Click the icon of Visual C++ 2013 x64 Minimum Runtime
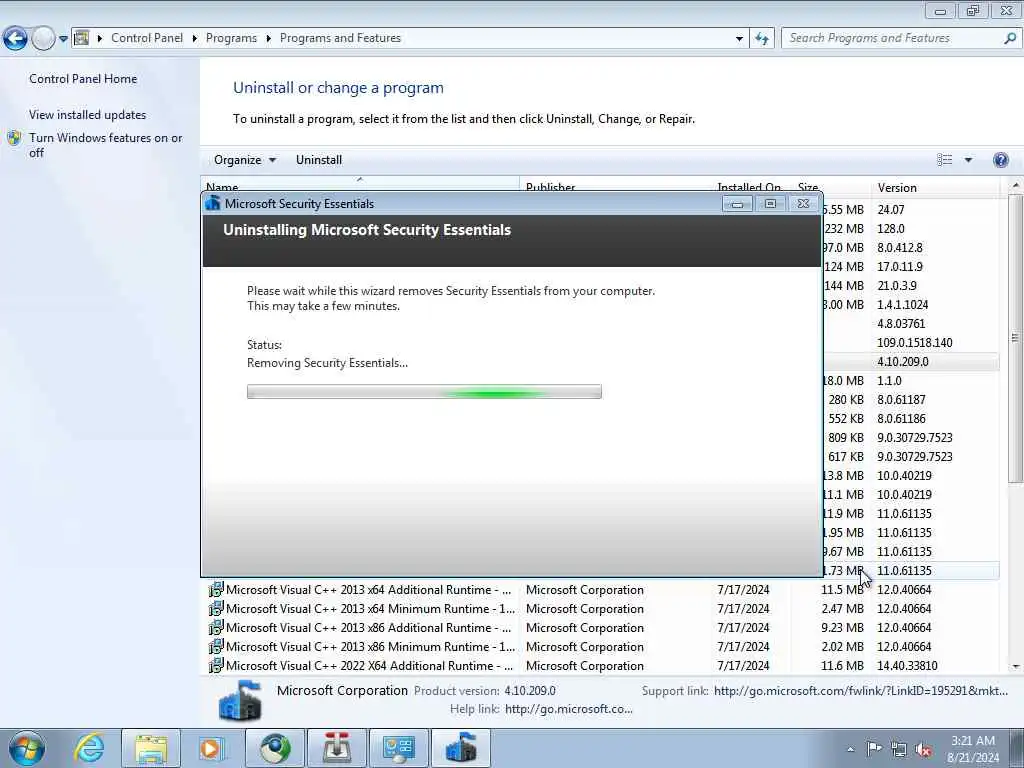This screenshot has height=768, width=1024. (x=216, y=609)
